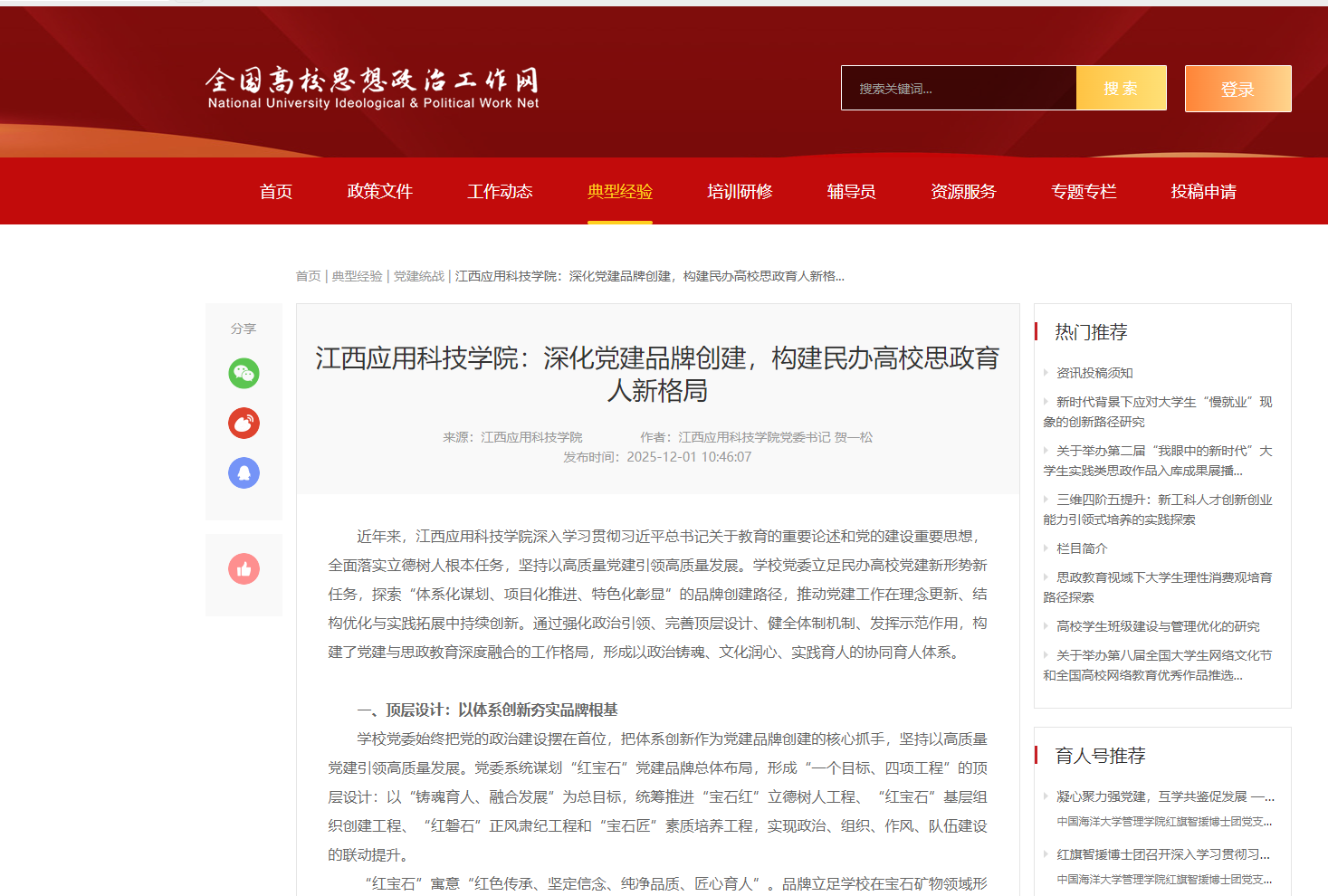Share article via Weibo icon
This screenshot has height=896, width=1328.
[x=244, y=423]
